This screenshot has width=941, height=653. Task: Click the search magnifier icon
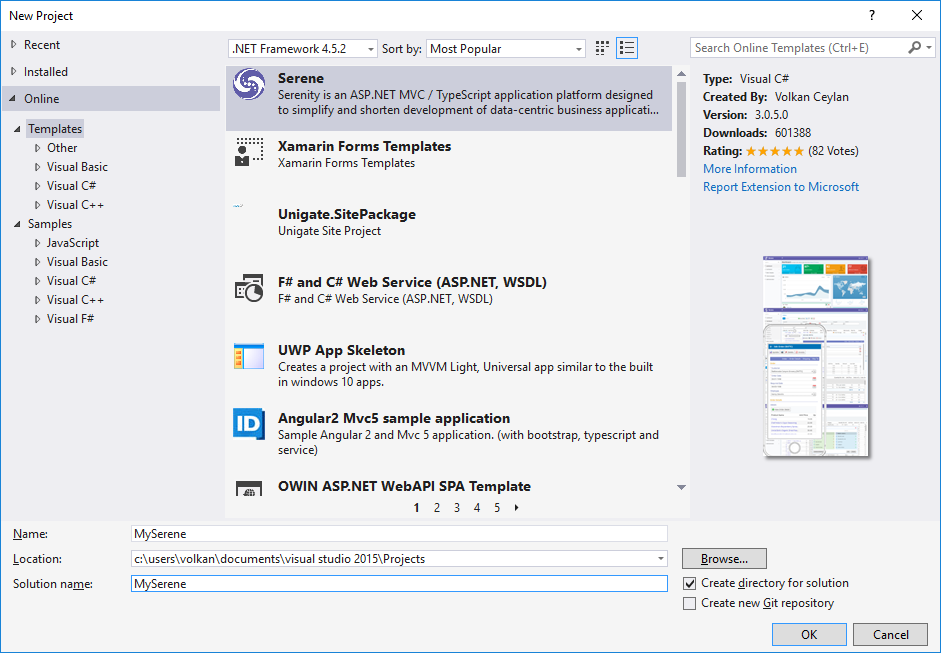tap(915, 48)
